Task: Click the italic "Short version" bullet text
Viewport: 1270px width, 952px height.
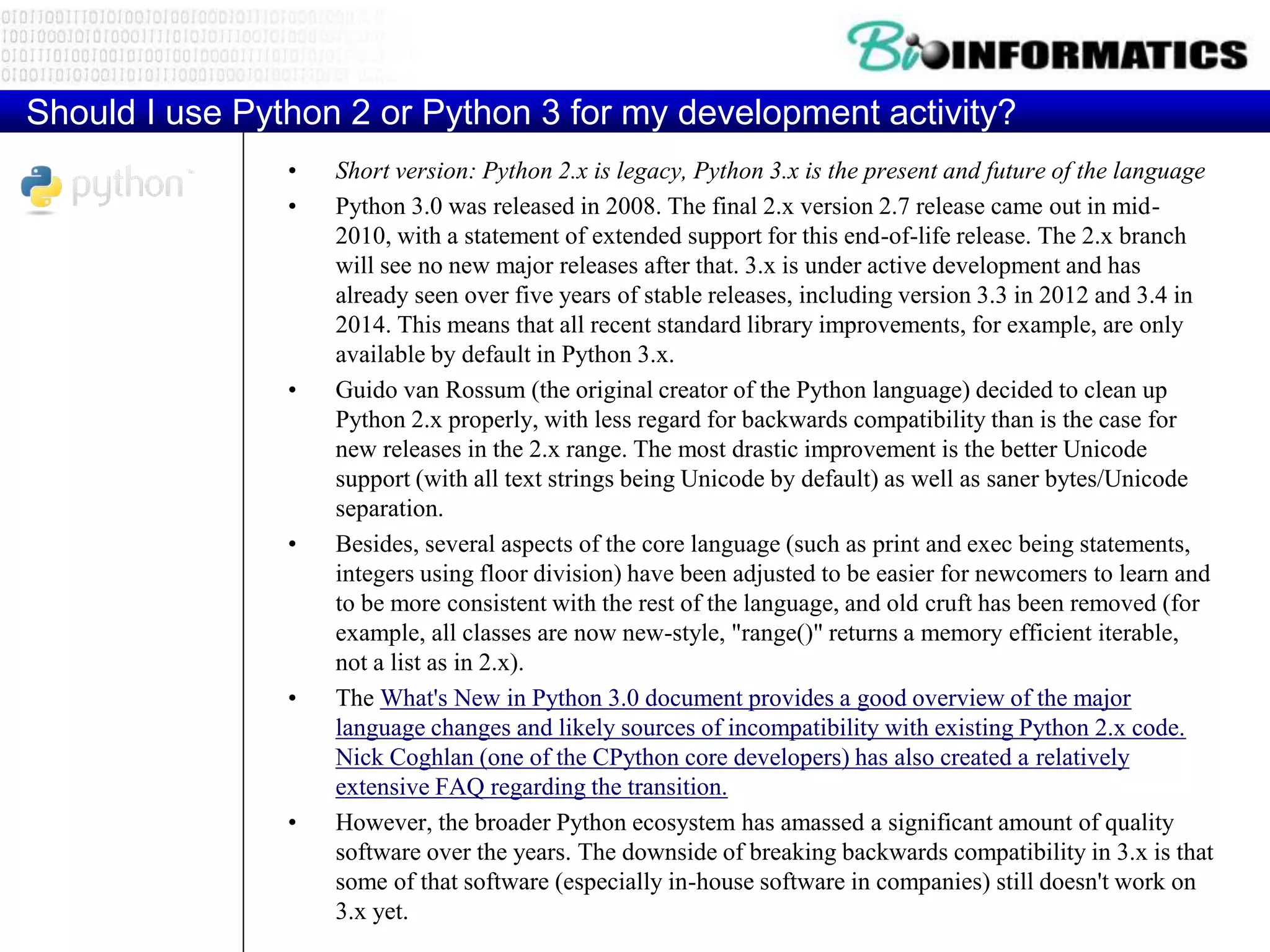Action: [x=770, y=171]
